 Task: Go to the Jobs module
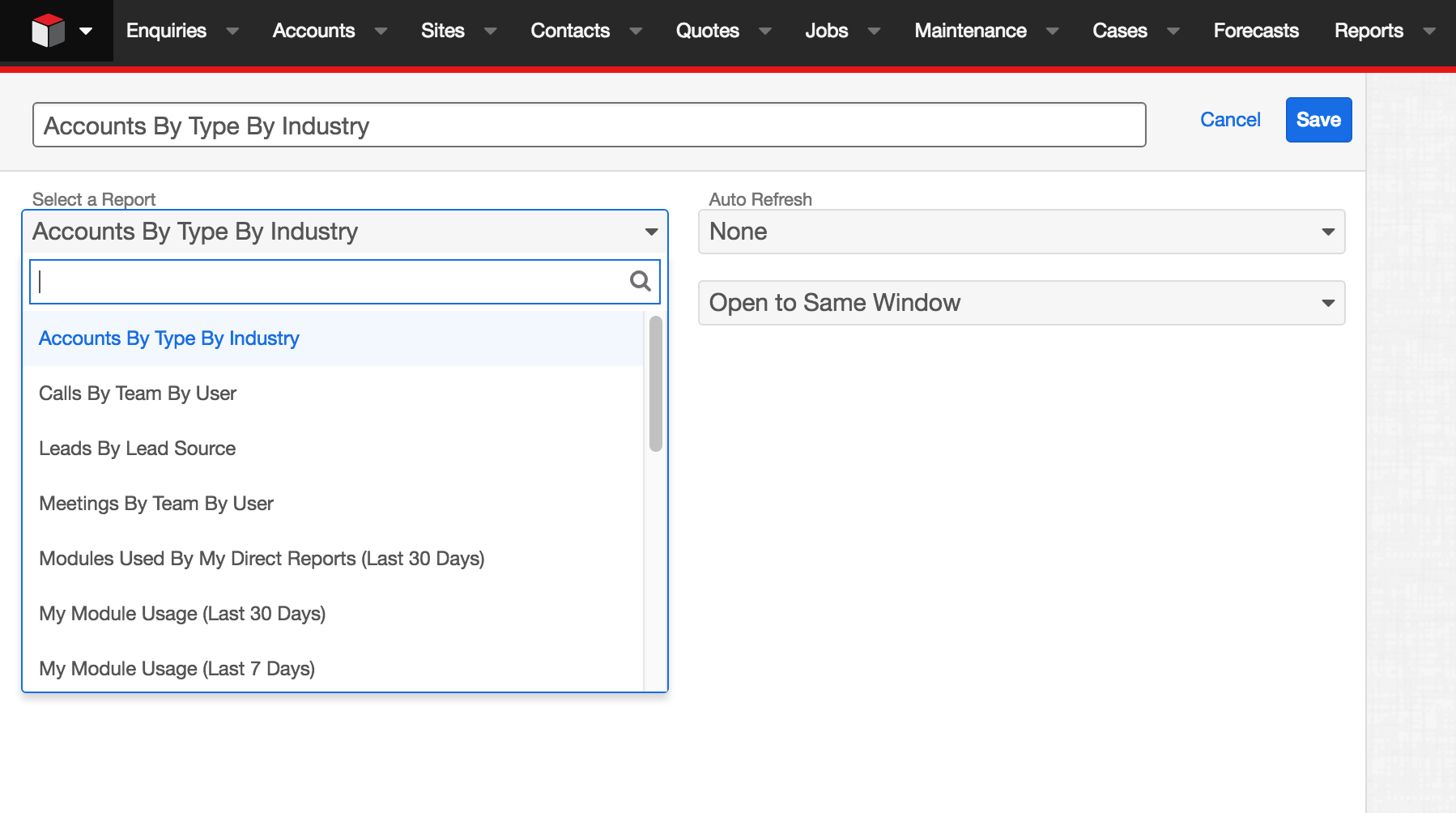(x=826, y=31)
